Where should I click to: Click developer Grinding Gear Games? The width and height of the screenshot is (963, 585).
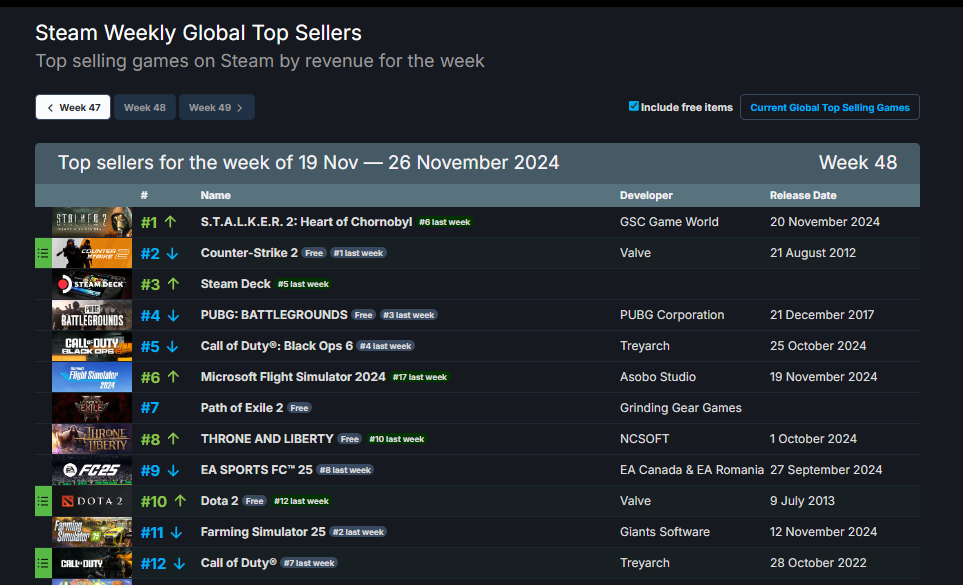point(680,408)
